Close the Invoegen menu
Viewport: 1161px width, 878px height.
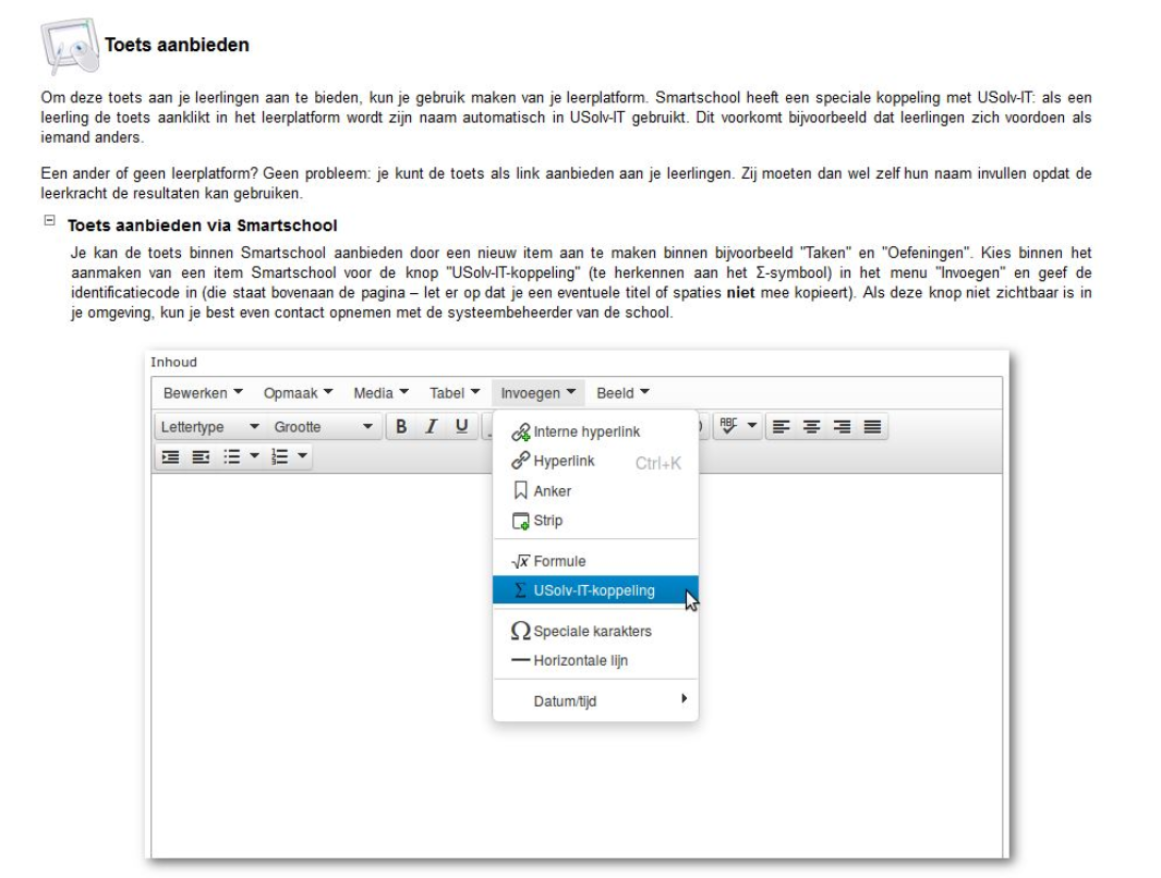coord(538,393)
